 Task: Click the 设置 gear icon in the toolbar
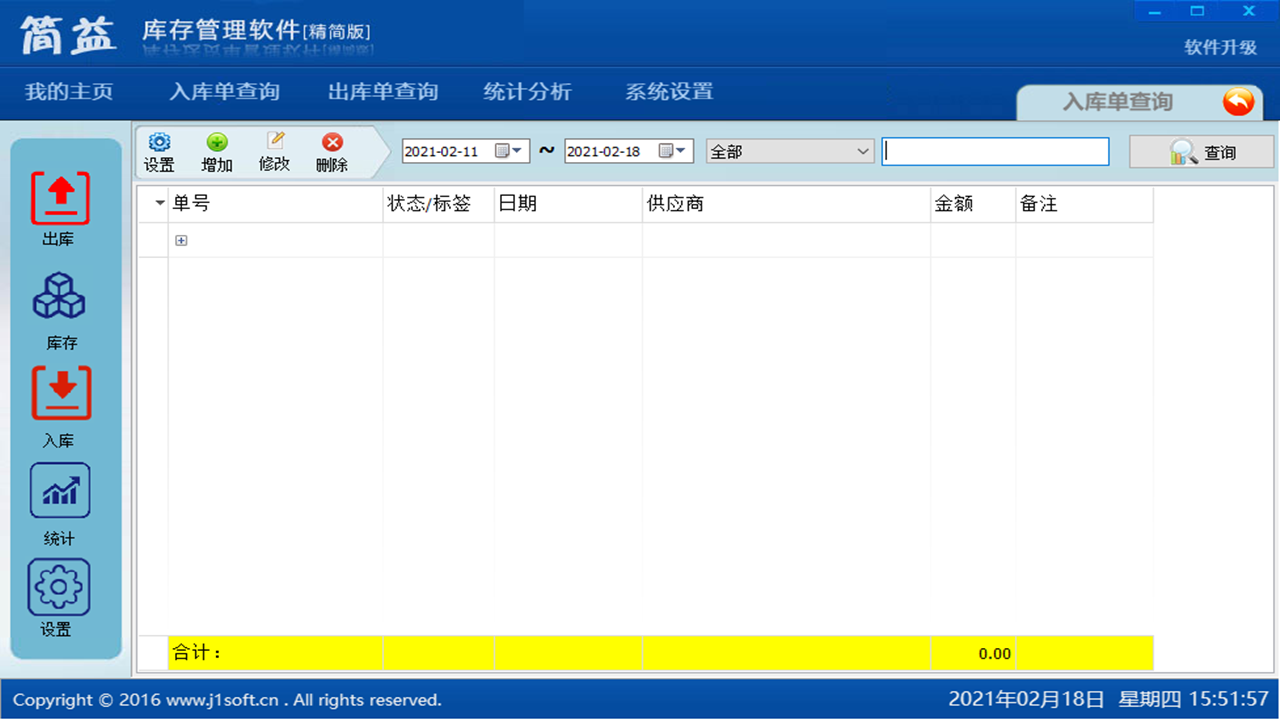pos(159,143)
